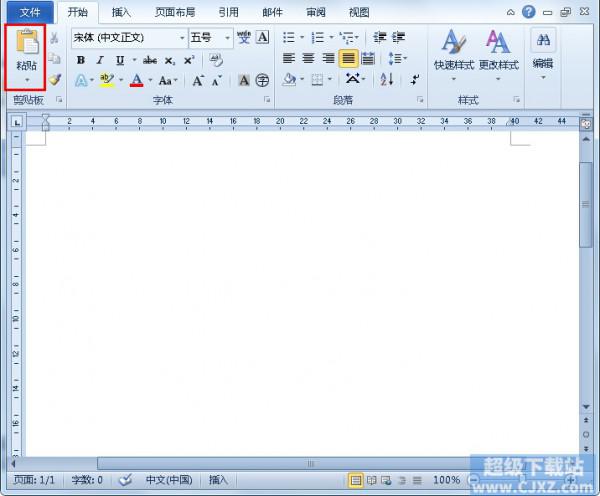Toggle strikethrough abc formatting
This screenshot has height=496, width=600.
150,60
